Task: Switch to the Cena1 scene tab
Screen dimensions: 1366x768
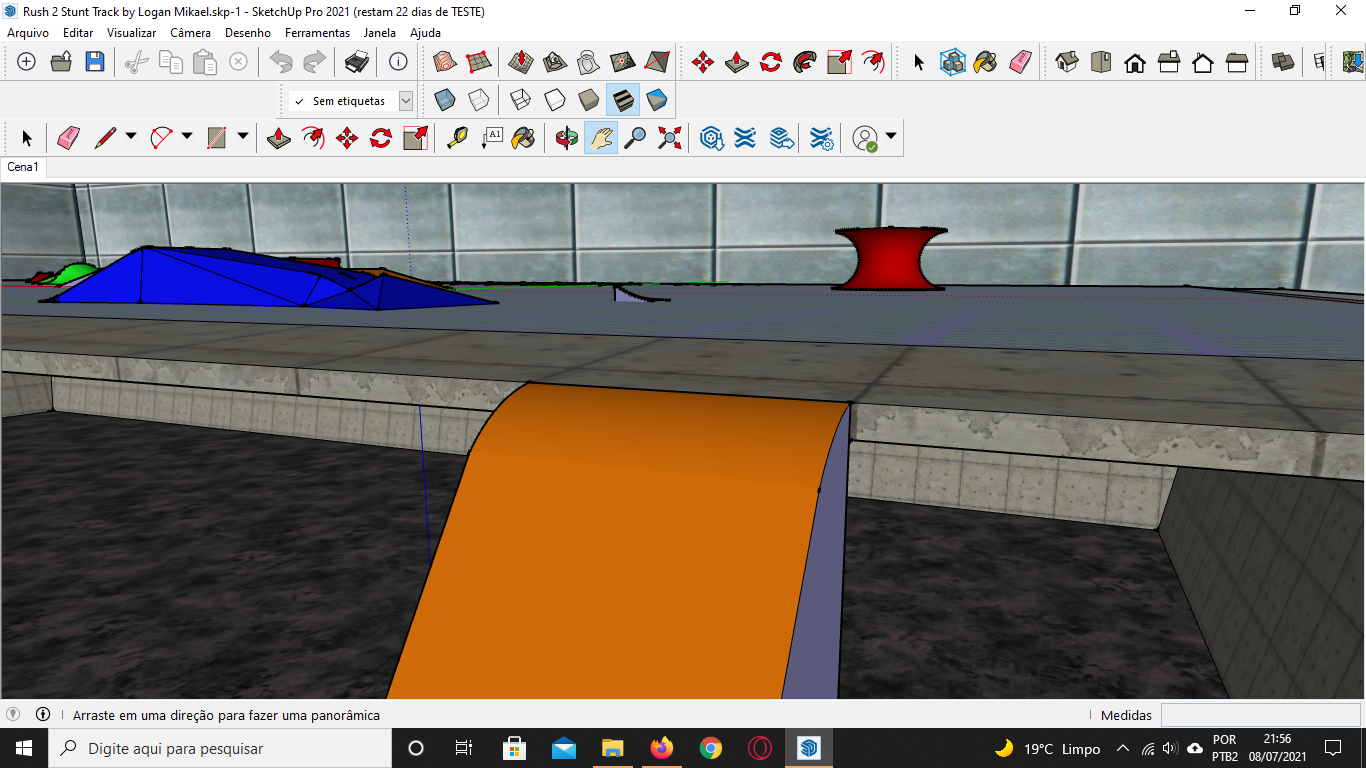Action: 23,167
